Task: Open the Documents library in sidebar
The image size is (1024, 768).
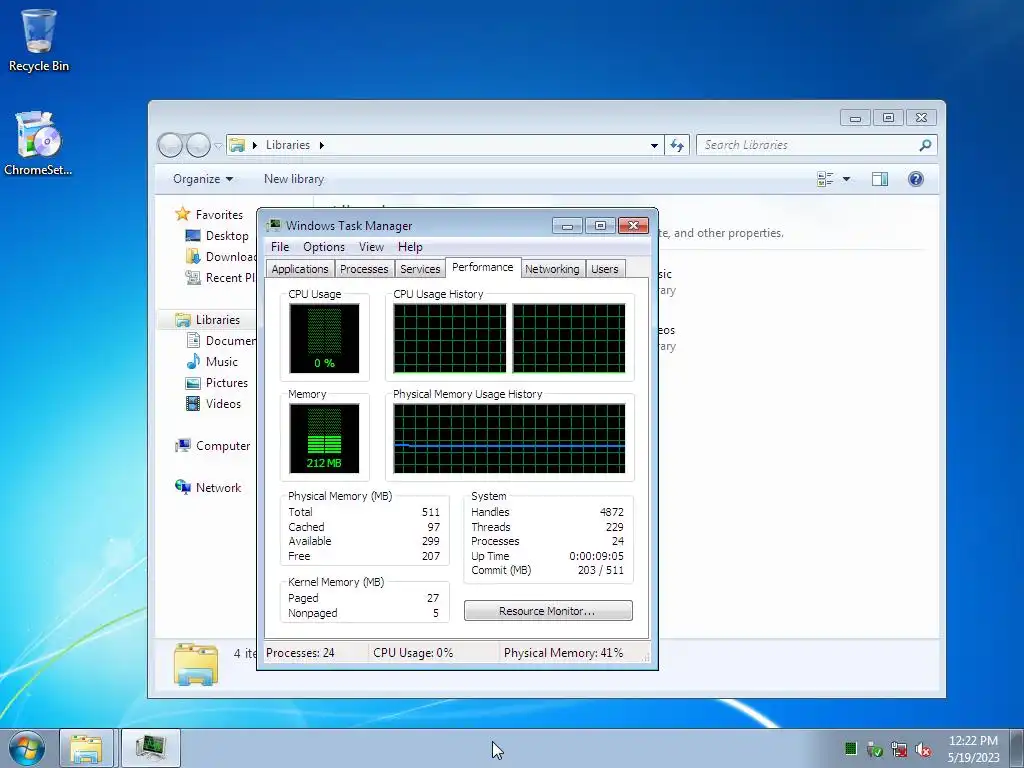Action: [x=221, y=340]
